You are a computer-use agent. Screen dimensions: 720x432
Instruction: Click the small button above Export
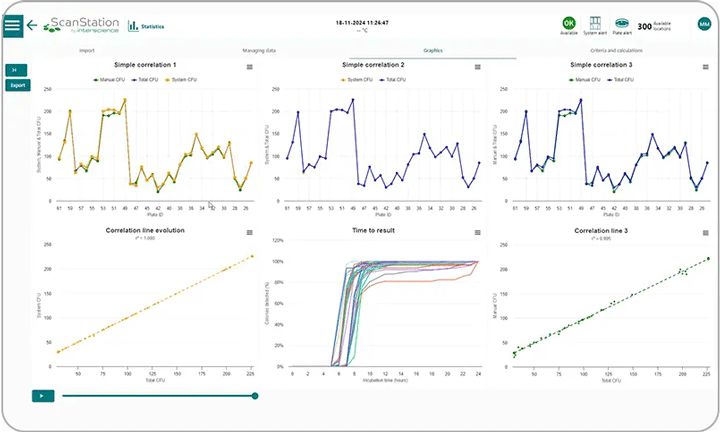coord(14,69)
